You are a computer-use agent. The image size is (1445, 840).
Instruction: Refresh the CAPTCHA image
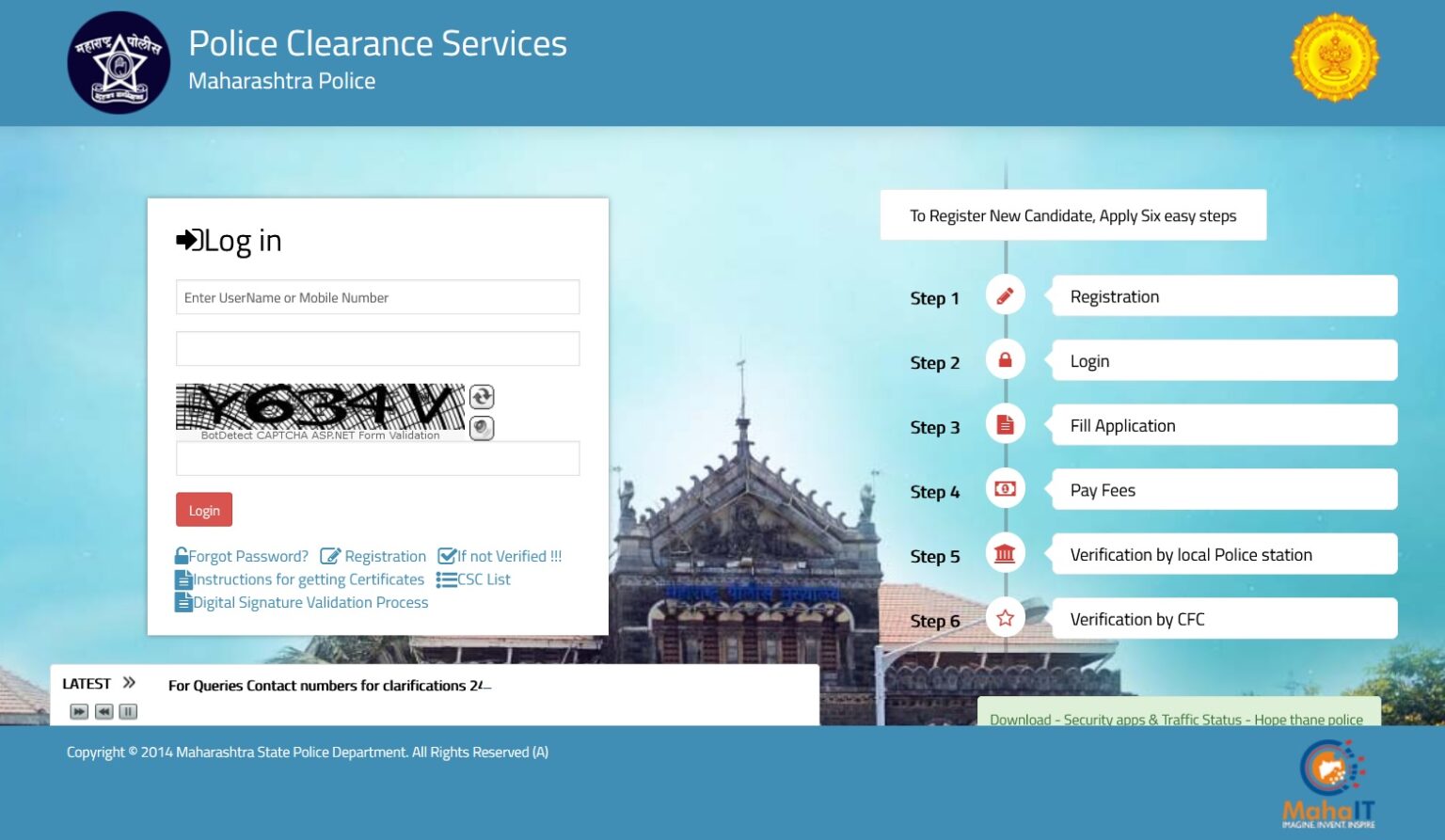point(481,396)
